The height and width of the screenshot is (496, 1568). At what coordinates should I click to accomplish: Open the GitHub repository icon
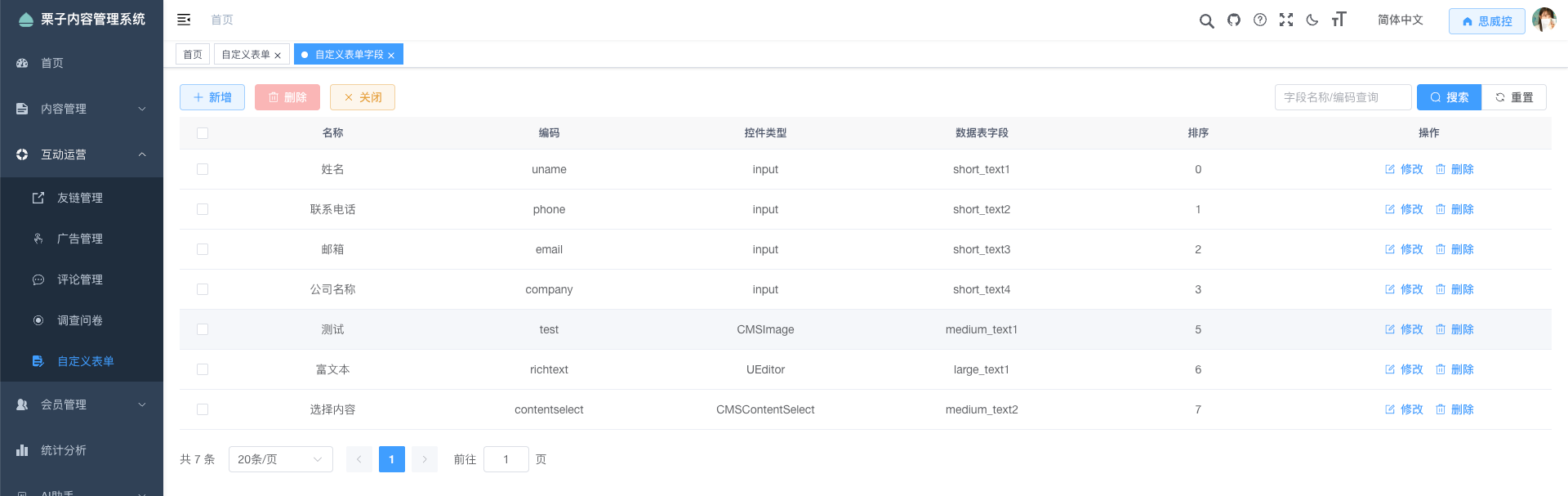click(x=1234, y=20)
